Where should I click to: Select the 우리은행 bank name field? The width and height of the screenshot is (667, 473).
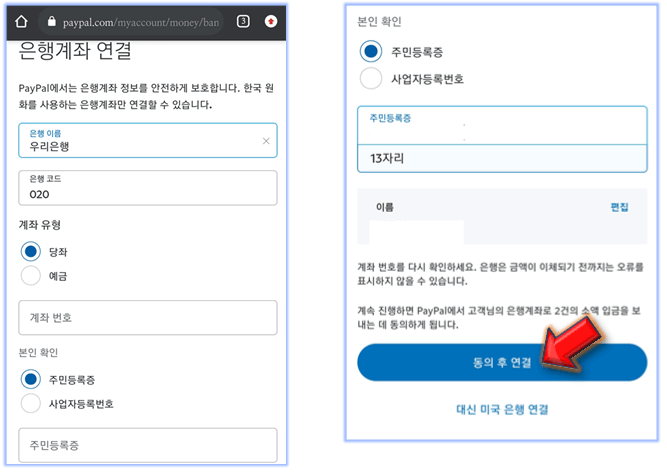point(148,140)
